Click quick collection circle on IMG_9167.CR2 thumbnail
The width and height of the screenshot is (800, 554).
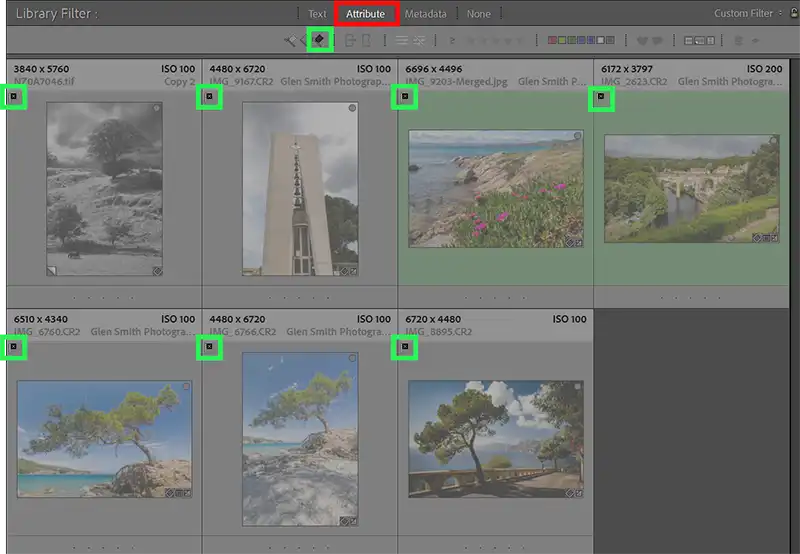coord(352,107)
